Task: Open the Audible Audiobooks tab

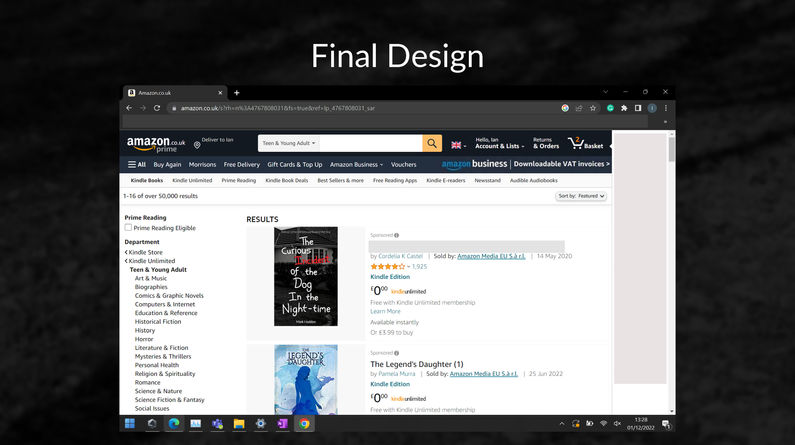Action: click(534, 180)
